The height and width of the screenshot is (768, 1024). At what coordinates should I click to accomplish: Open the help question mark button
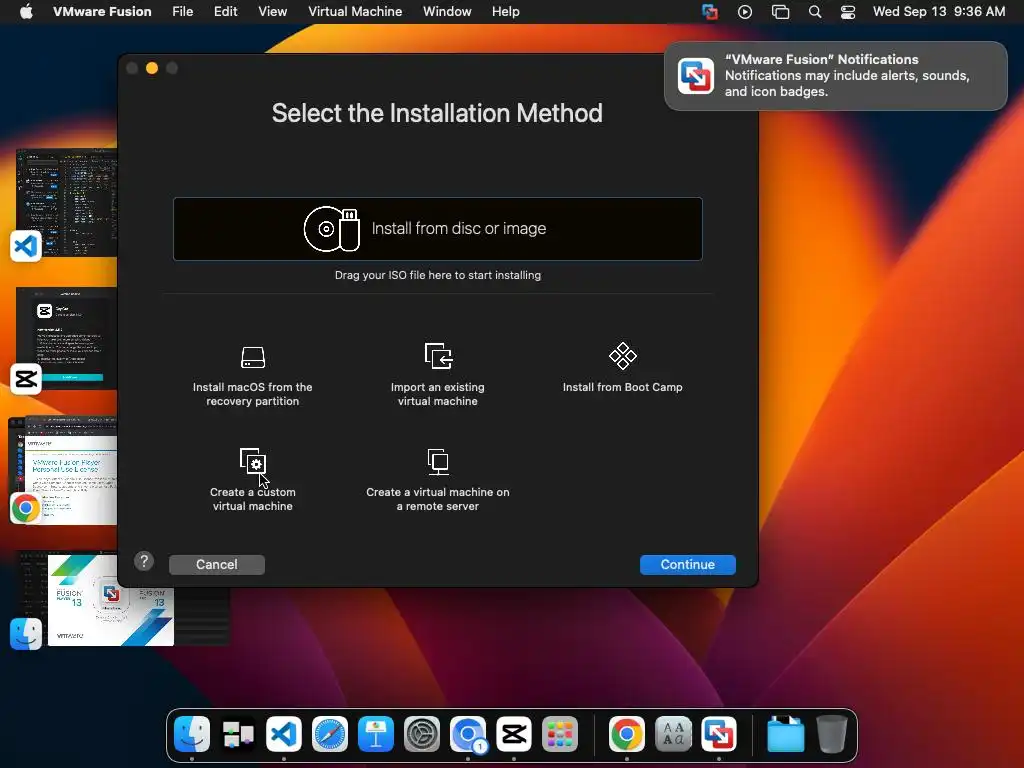click(144, 561)
